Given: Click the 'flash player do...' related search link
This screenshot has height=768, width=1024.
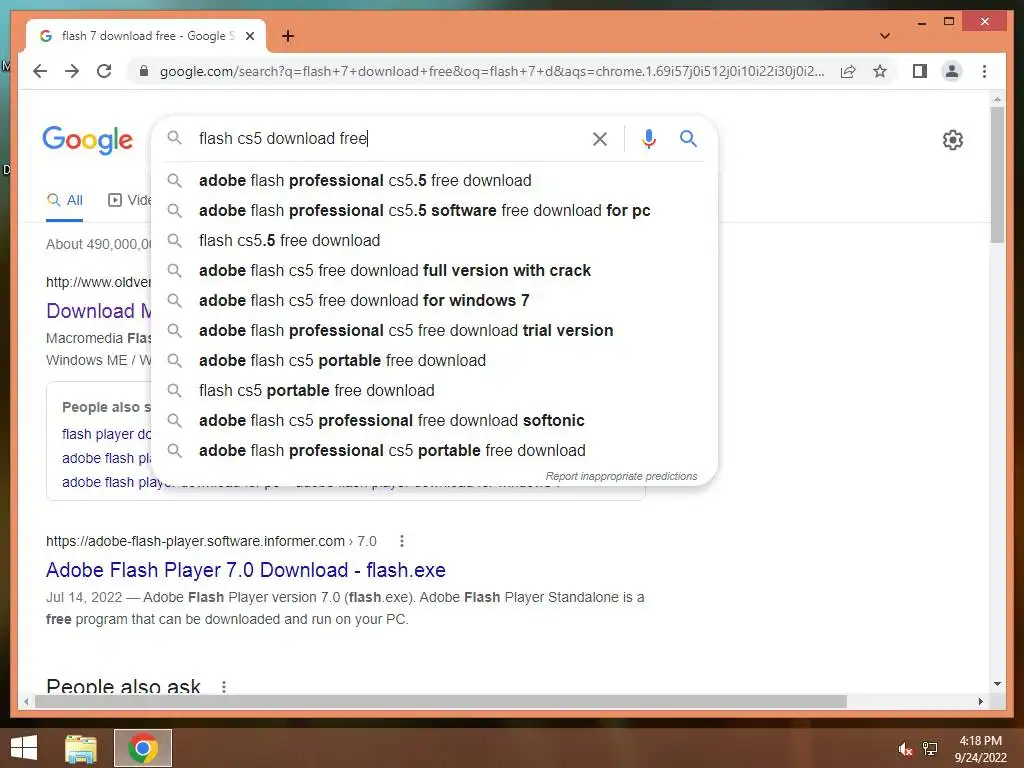Looking at the screenshot, I should tap(106, 434).
